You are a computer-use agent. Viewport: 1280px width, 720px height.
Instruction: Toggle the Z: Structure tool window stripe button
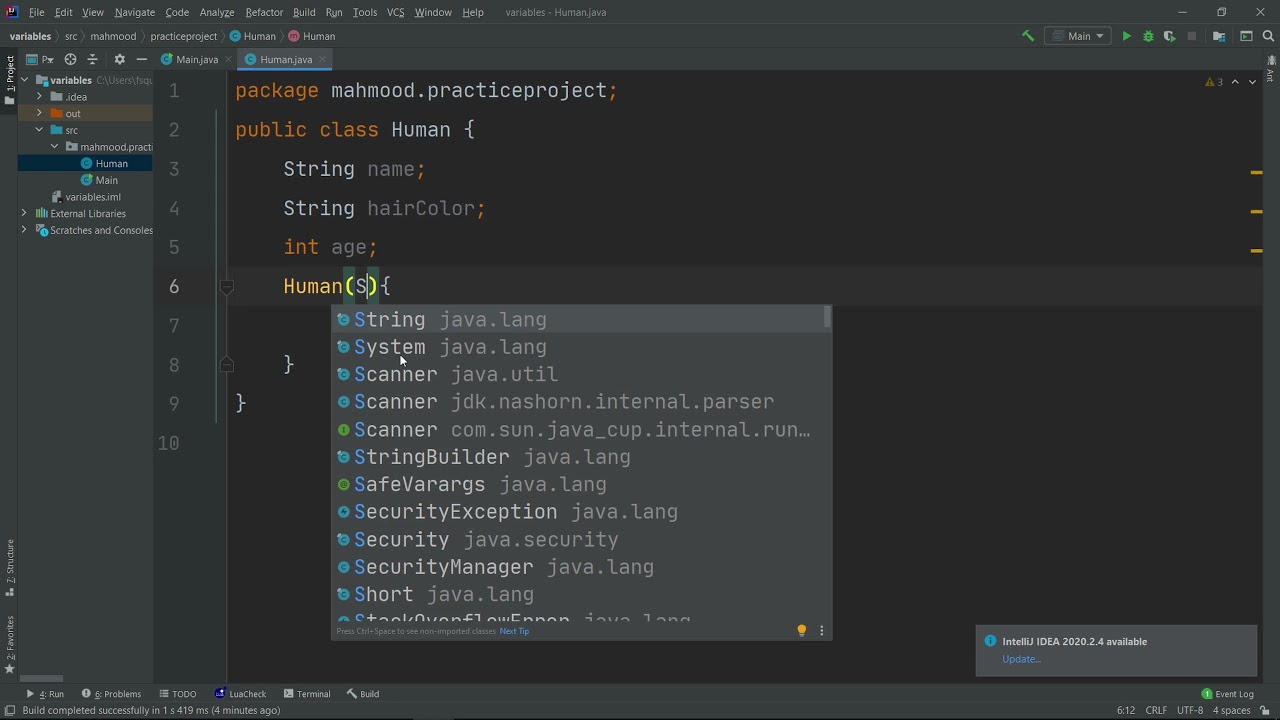coord(9,567)
